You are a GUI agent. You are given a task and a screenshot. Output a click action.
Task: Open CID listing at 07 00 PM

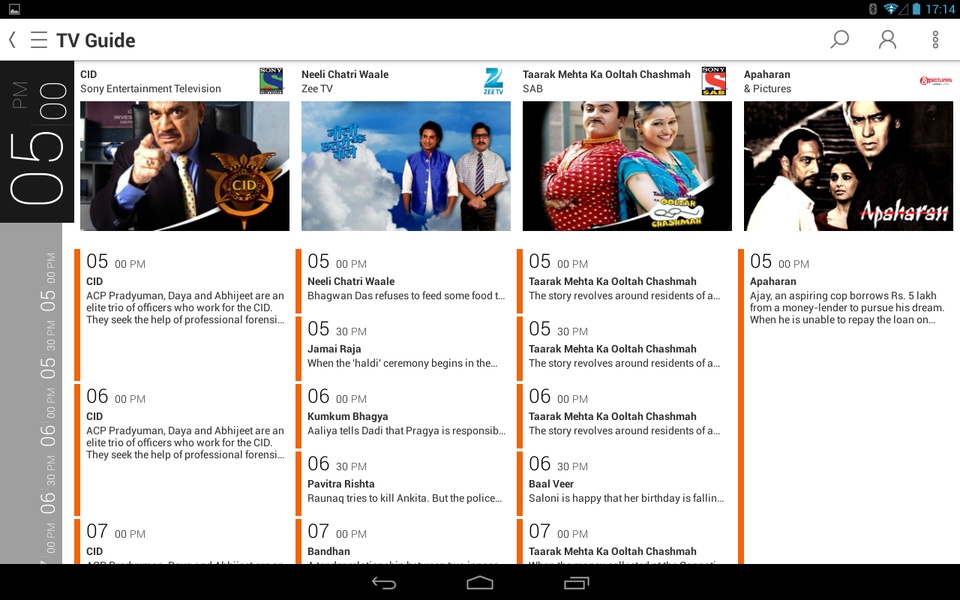[x=182, y=541]
